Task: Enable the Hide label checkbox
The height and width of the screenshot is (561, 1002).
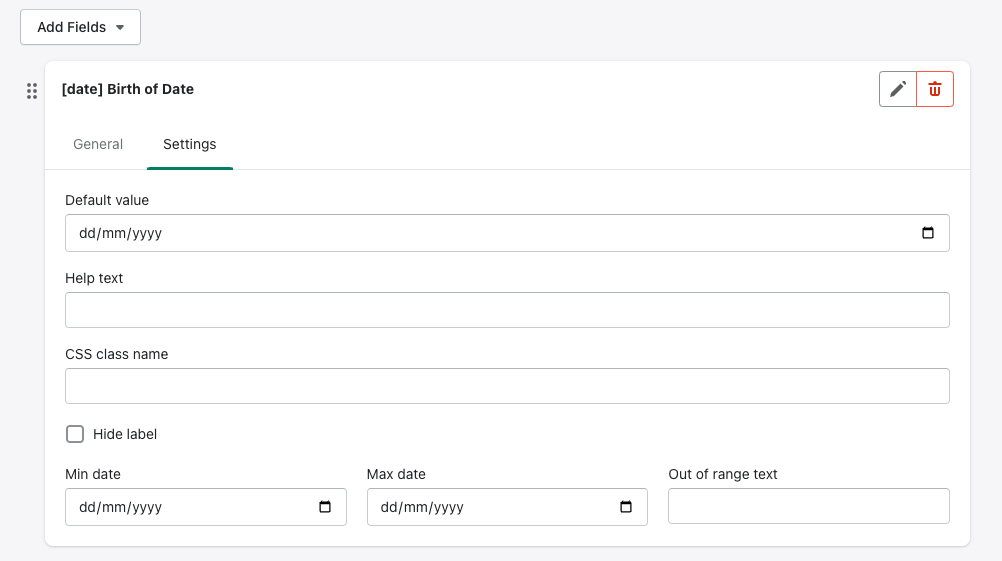Action: pos(75,434)
